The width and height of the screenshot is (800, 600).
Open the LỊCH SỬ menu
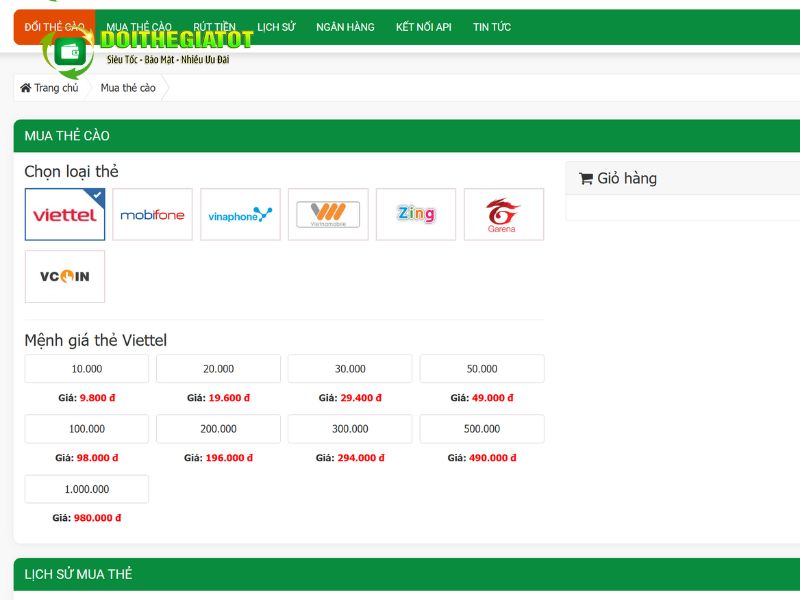tap(276, 27)
